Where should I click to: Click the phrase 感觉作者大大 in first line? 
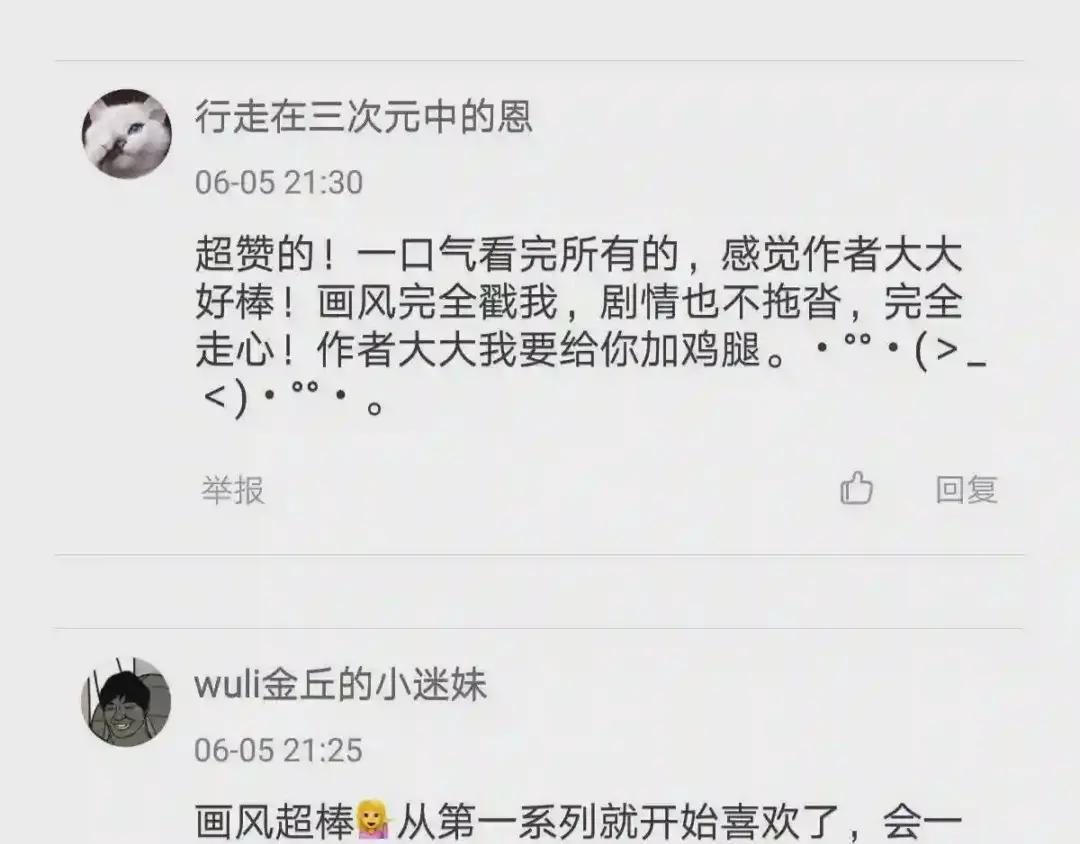[x=841, y=254]
